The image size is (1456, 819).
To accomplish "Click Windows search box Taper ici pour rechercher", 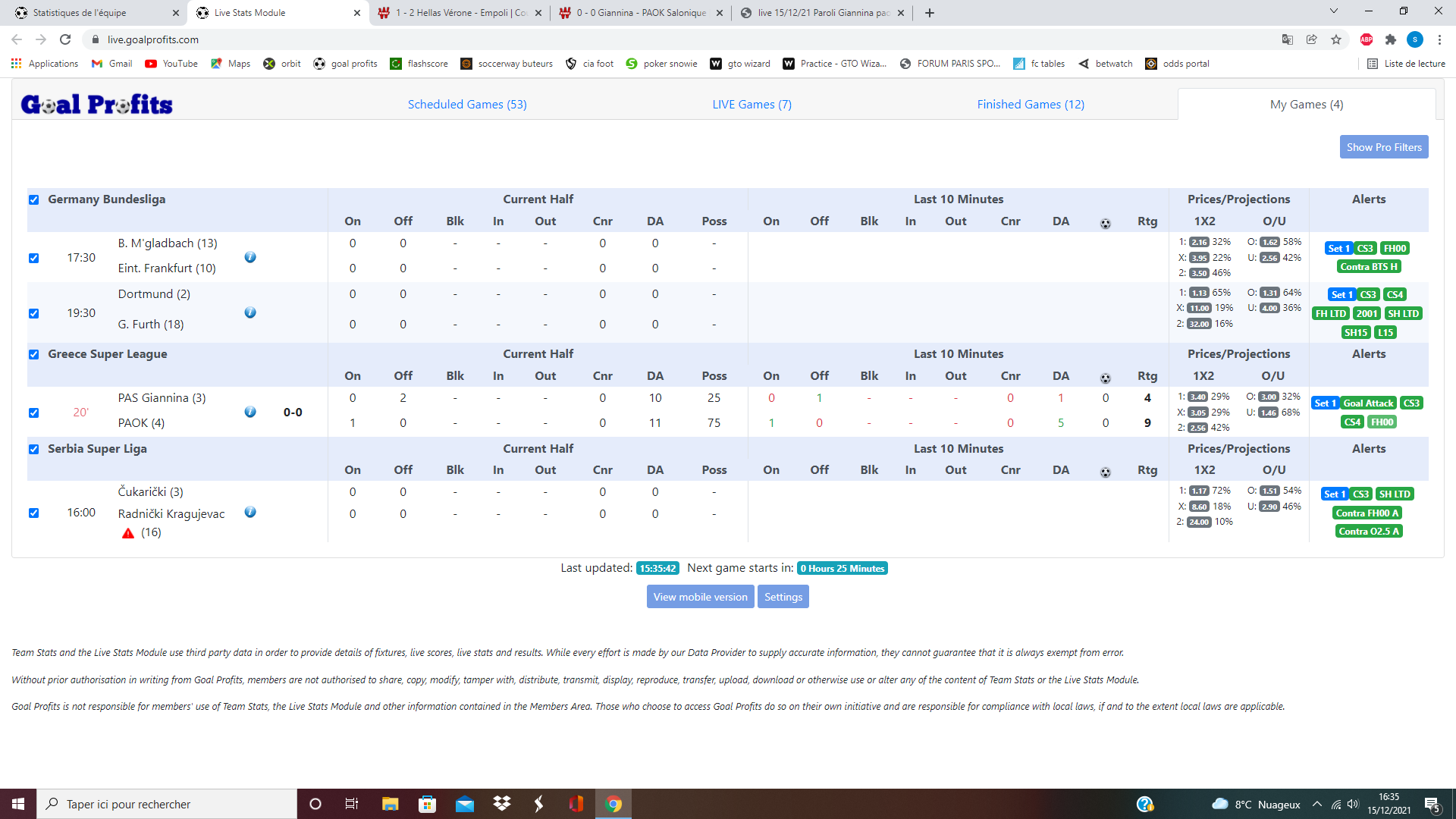I will click(167, 804).
